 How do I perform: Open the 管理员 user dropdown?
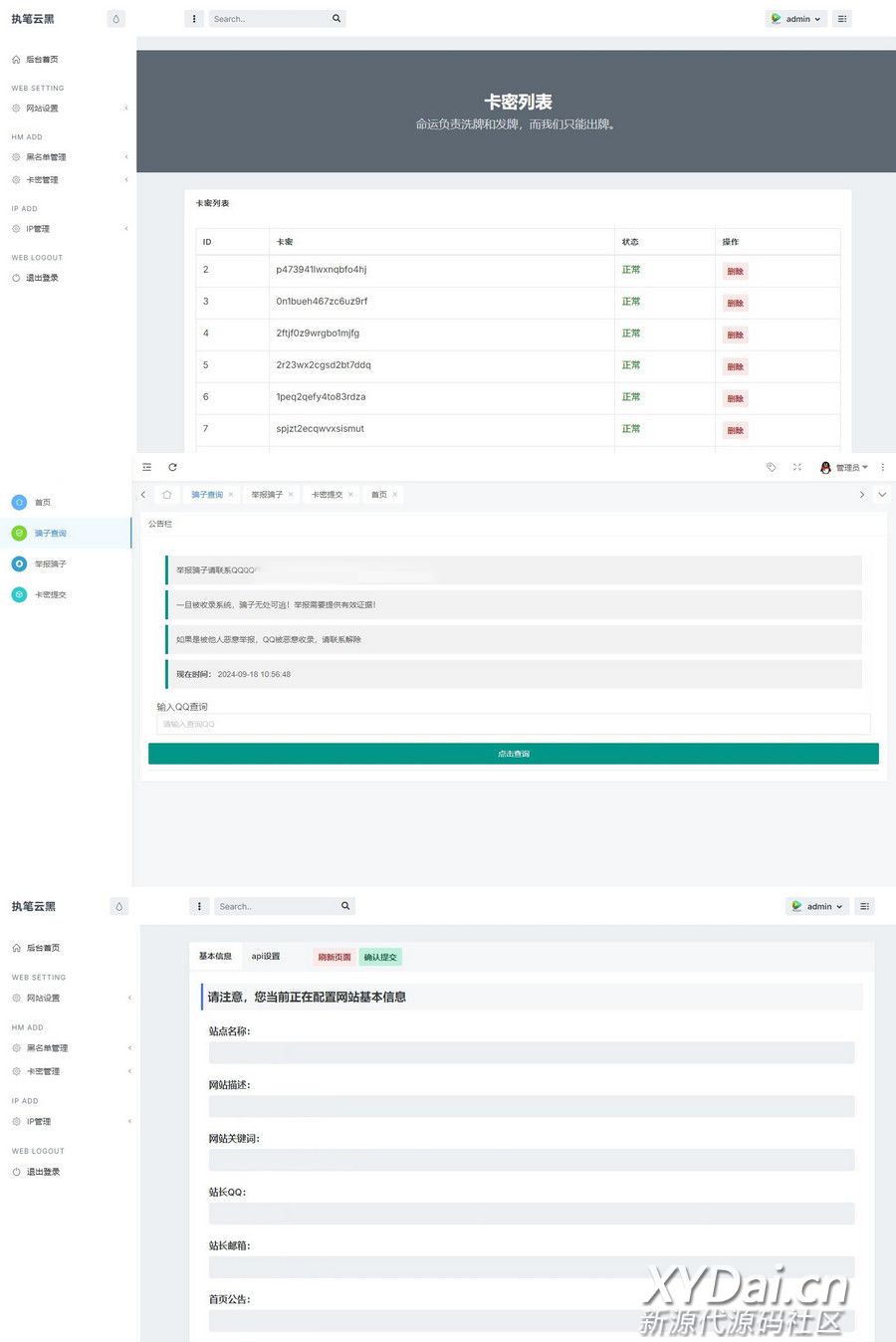click(844, 467)
